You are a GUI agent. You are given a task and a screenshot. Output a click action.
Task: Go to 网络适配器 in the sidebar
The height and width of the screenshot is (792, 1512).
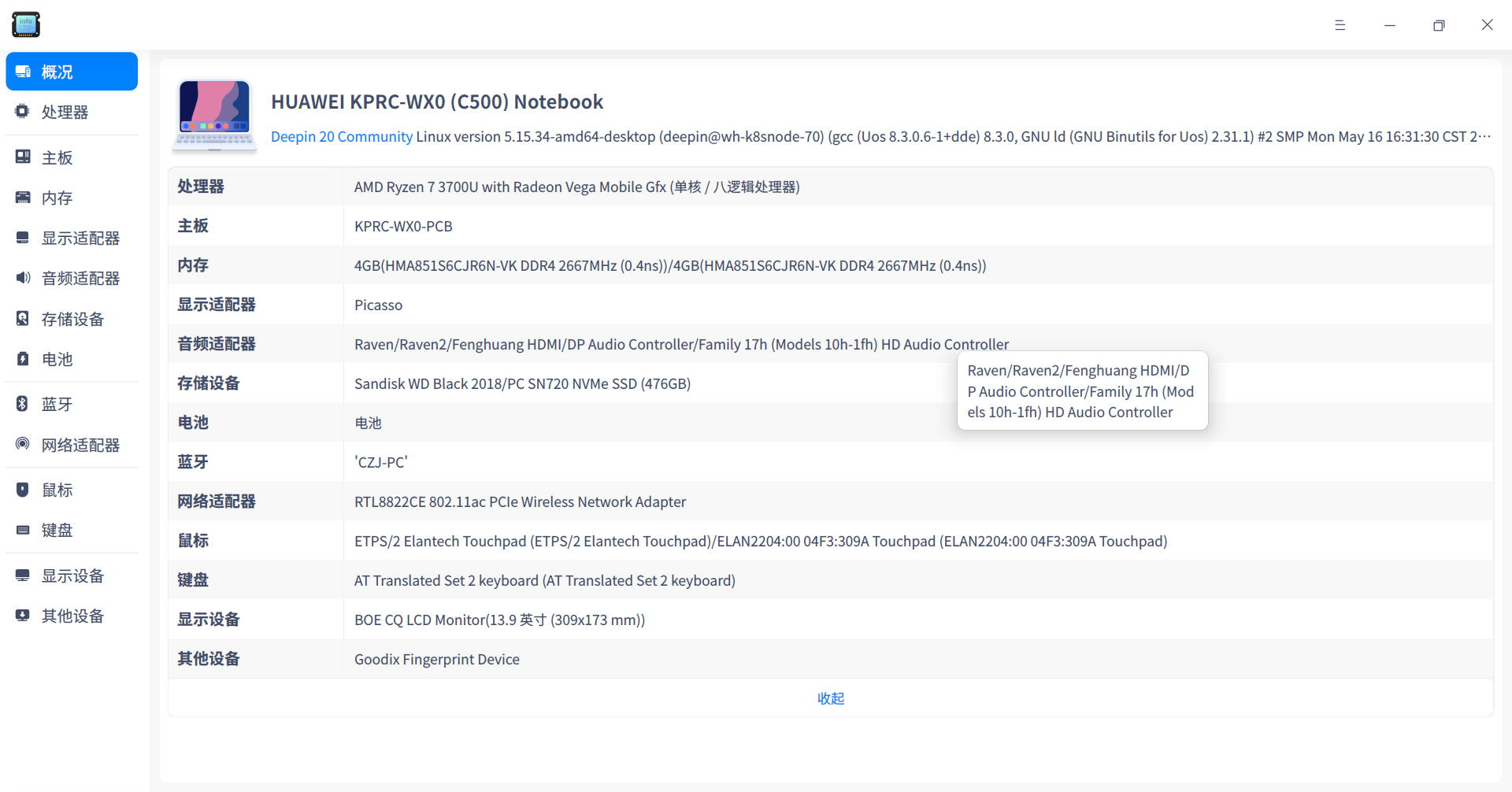point(72,445)
